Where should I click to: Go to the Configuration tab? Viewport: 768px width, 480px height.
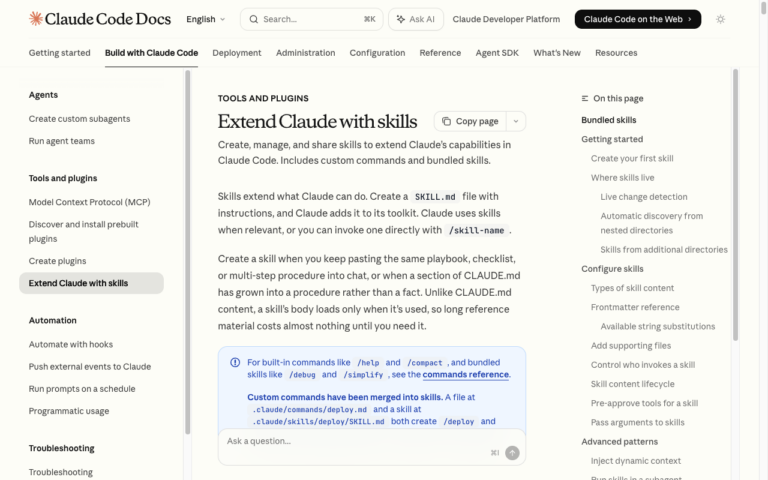click(377, 52)
